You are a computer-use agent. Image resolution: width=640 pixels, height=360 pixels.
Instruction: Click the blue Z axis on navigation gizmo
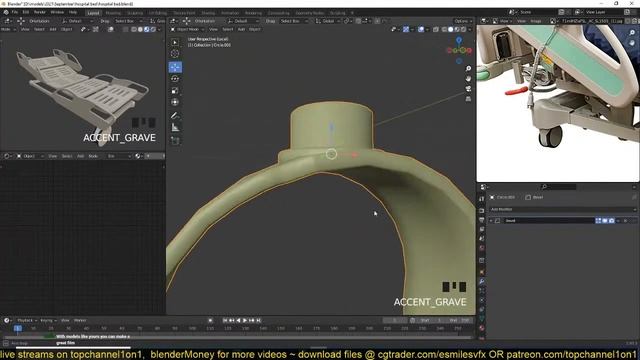pos(459,40)
